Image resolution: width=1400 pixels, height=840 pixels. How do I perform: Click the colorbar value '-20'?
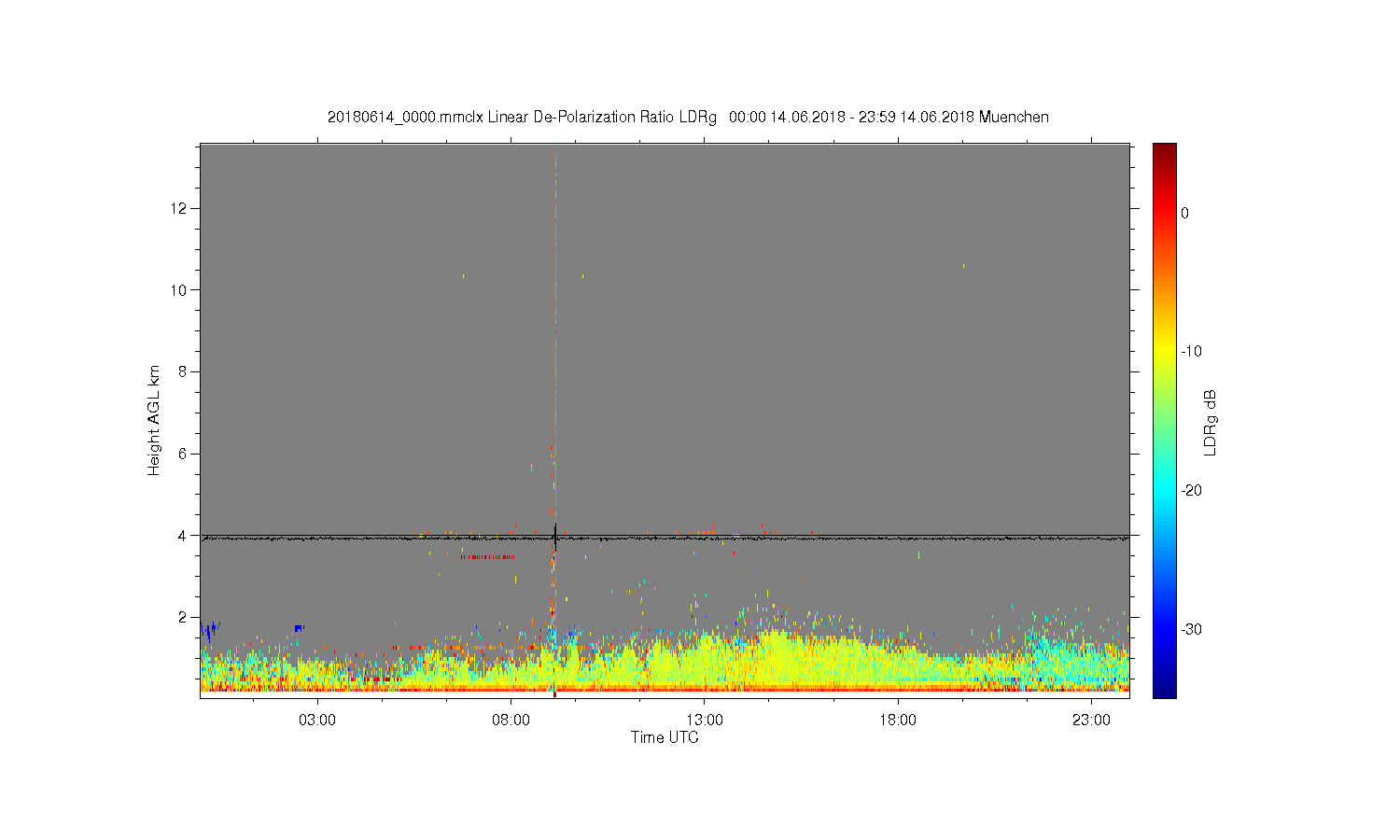click(x=1191, y=491)
